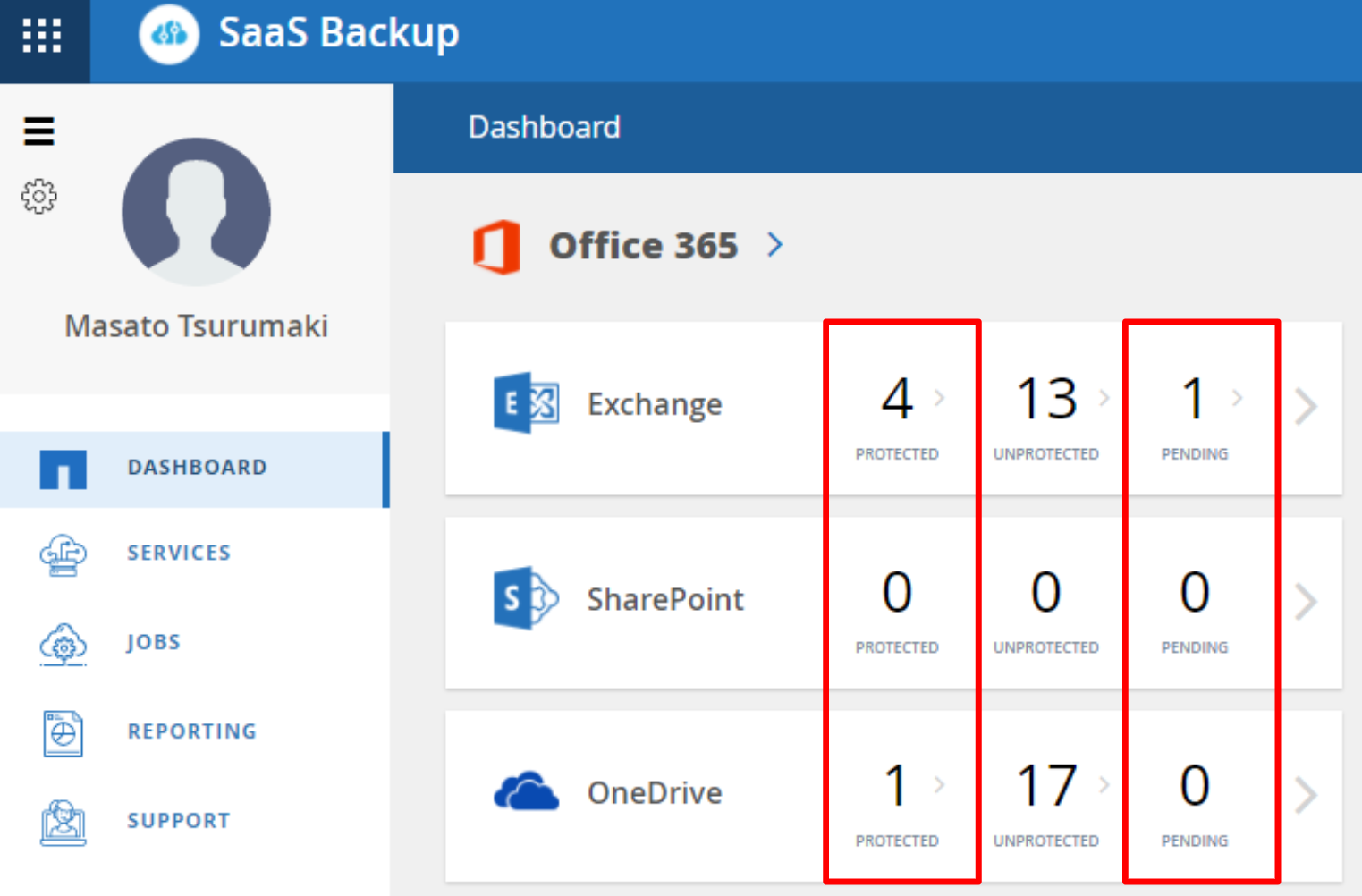Expand the chevron next to Office 365
The image size is (1362, 896).
point(775,244)
